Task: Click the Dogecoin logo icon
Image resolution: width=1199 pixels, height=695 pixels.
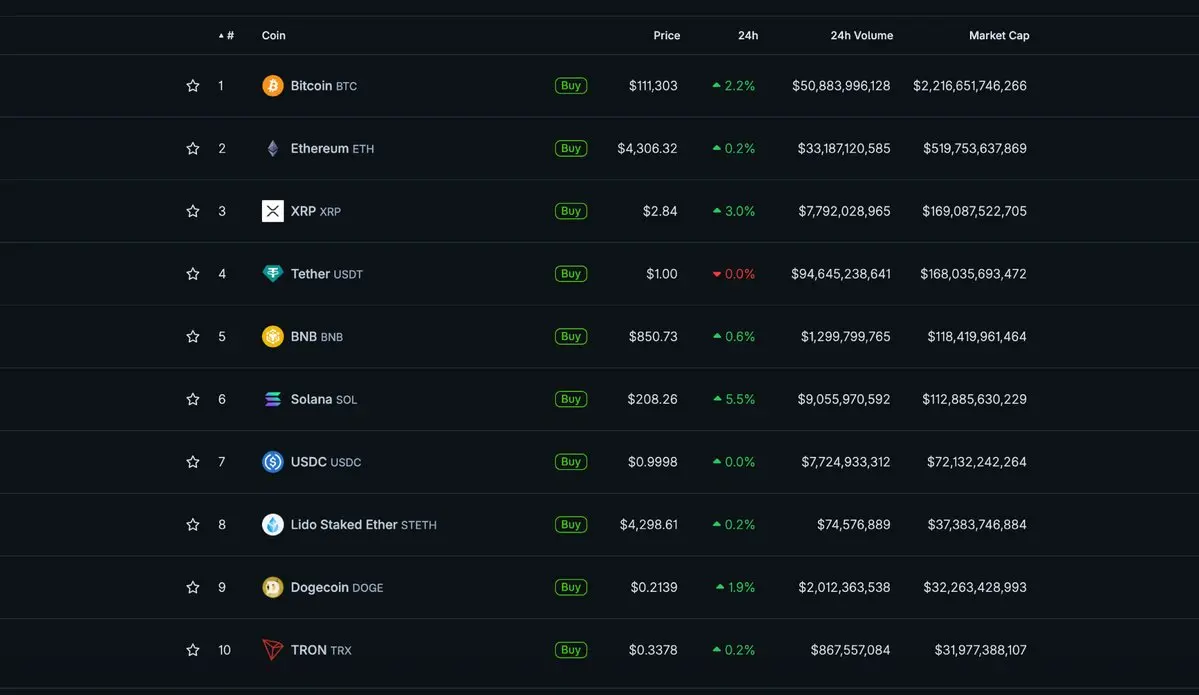Action: (x=272, y=587)
